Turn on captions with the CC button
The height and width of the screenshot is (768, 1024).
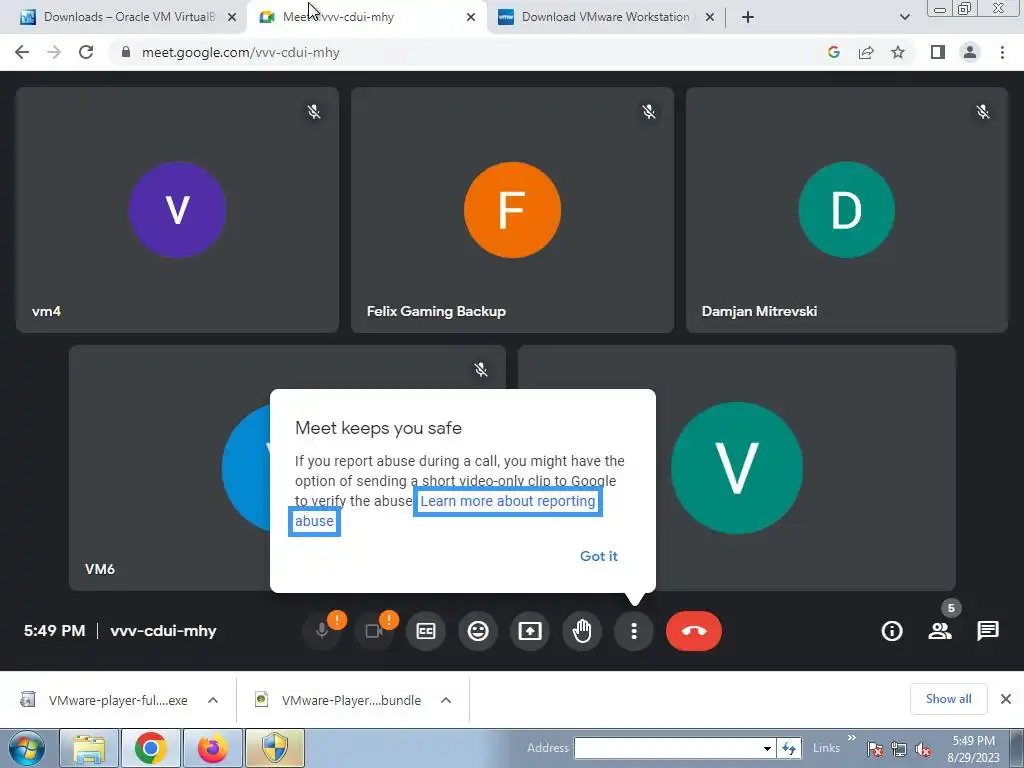(x=426, y=631)
